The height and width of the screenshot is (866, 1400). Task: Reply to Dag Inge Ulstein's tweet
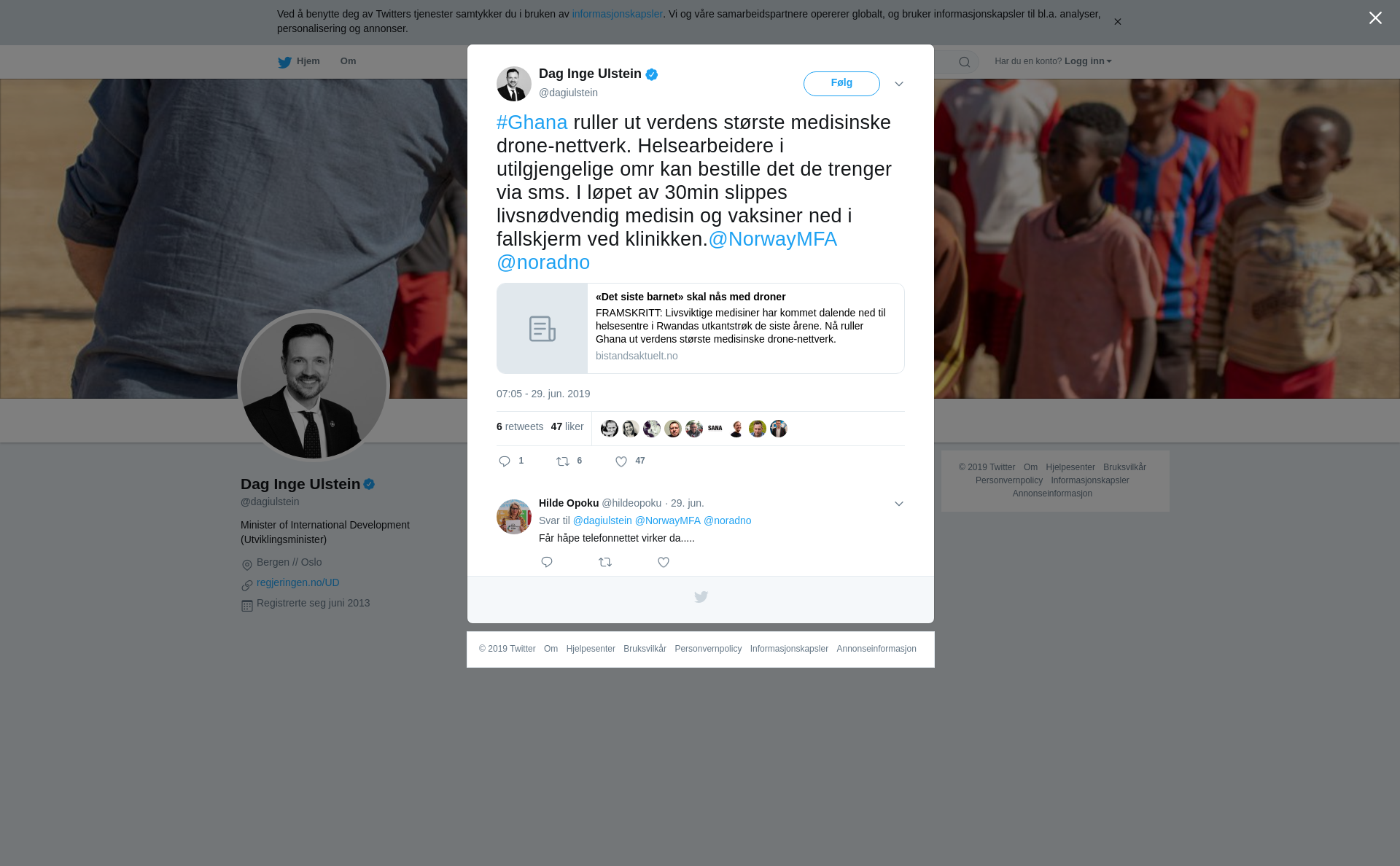(x=505, y=461)
